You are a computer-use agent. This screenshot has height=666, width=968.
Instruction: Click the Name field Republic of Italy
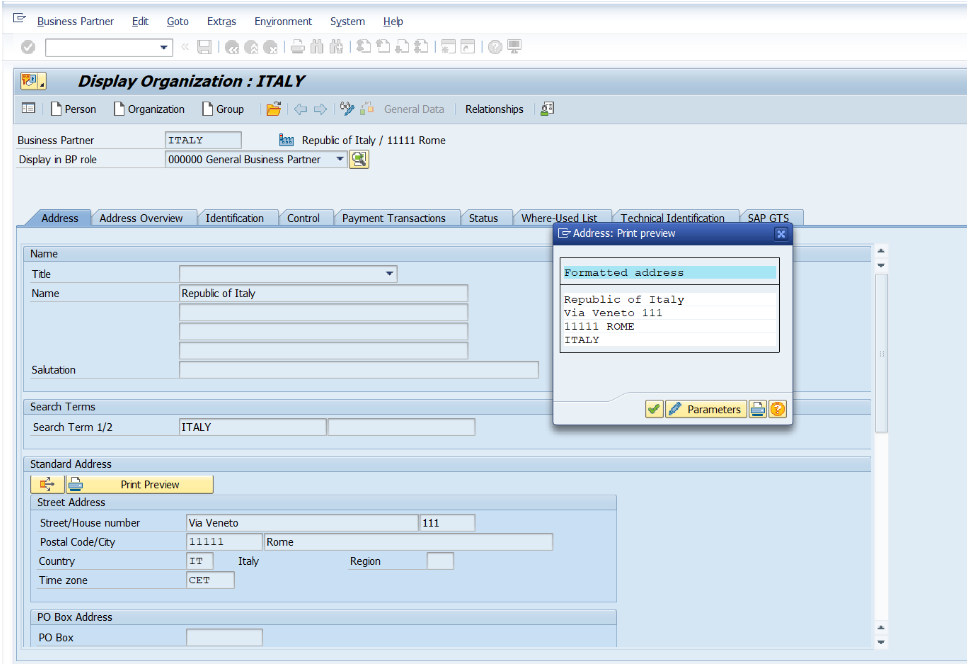point(323,293)
